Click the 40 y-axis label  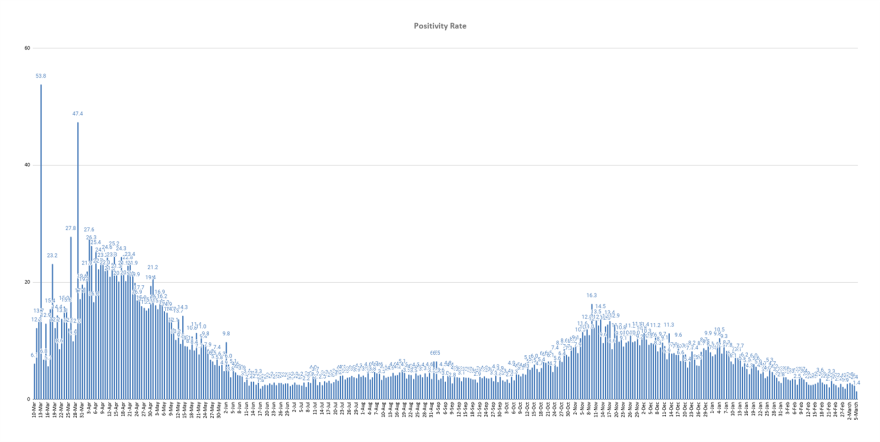(27, 166)
